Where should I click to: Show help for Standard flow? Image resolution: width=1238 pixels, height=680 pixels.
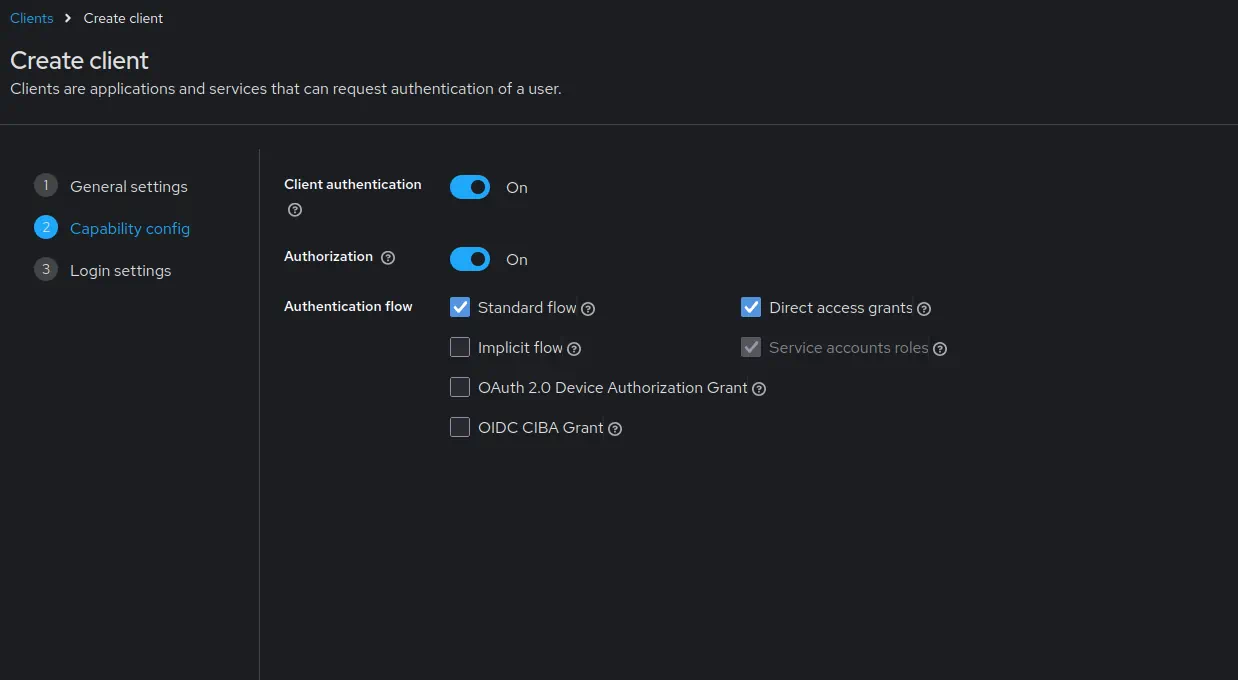[588, 309]
